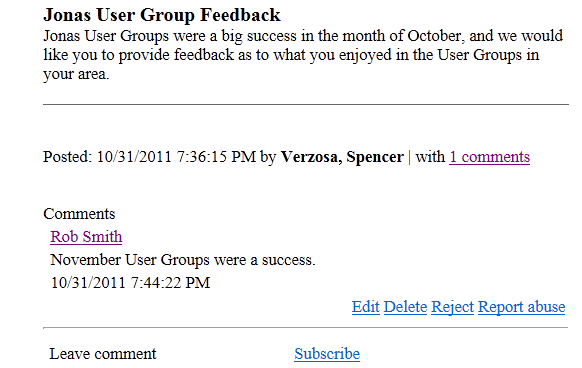Click the divider line above "Leave comment"
582x368 pixels.
[x=305, y=328]
